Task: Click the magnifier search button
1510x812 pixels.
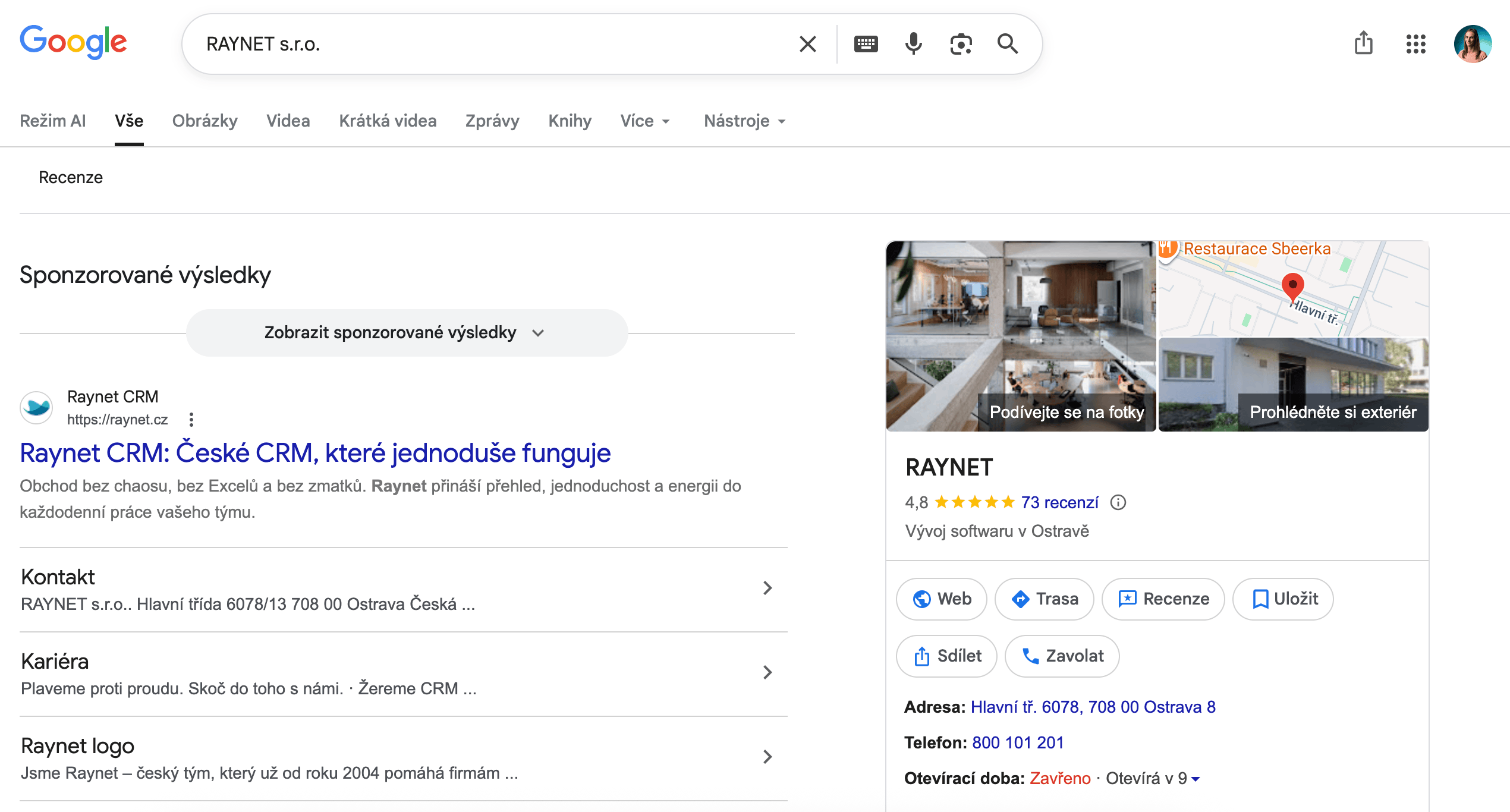Action: pos(1008,44)
